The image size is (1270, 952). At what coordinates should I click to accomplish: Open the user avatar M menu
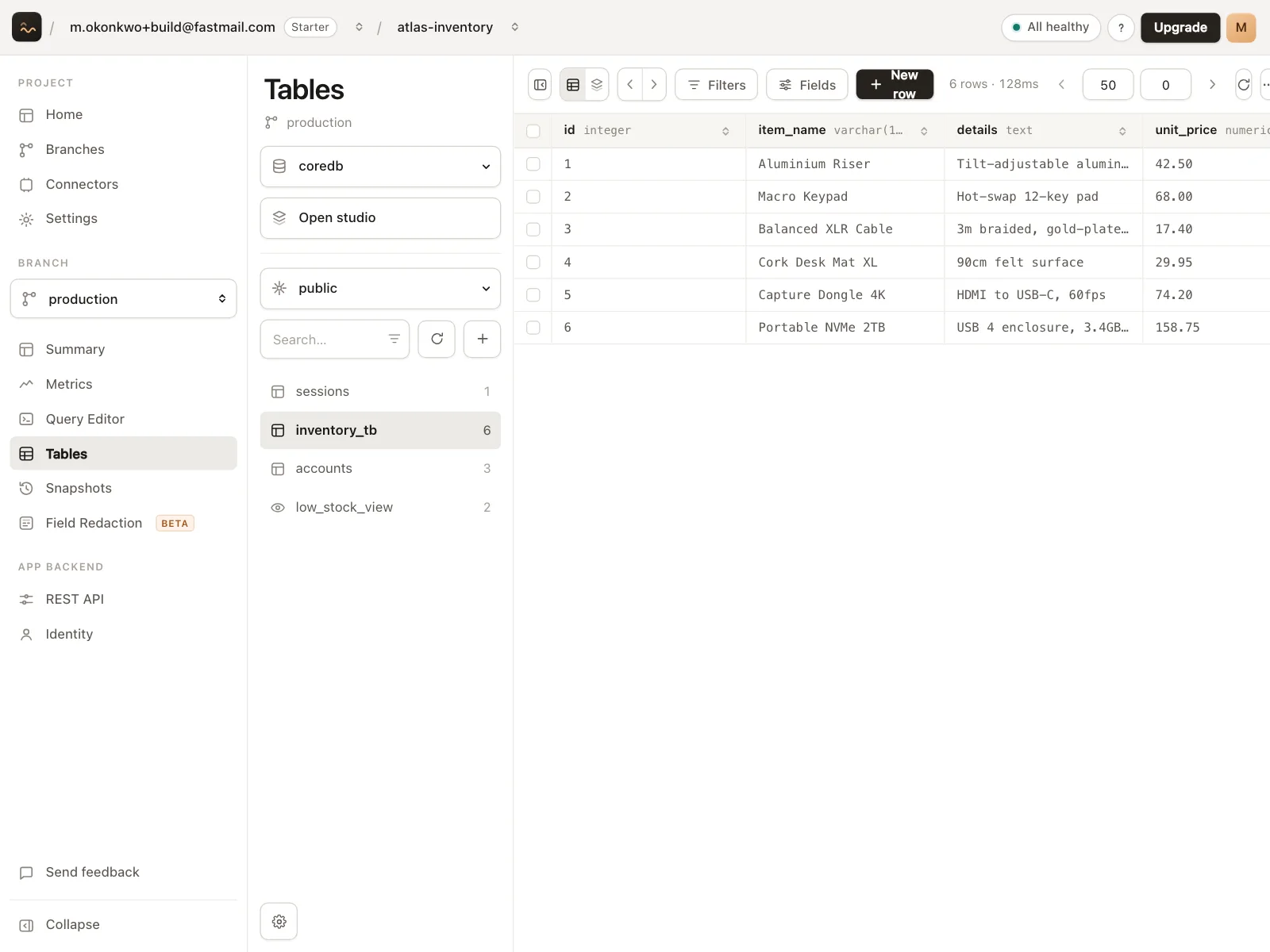[1241, 27]
